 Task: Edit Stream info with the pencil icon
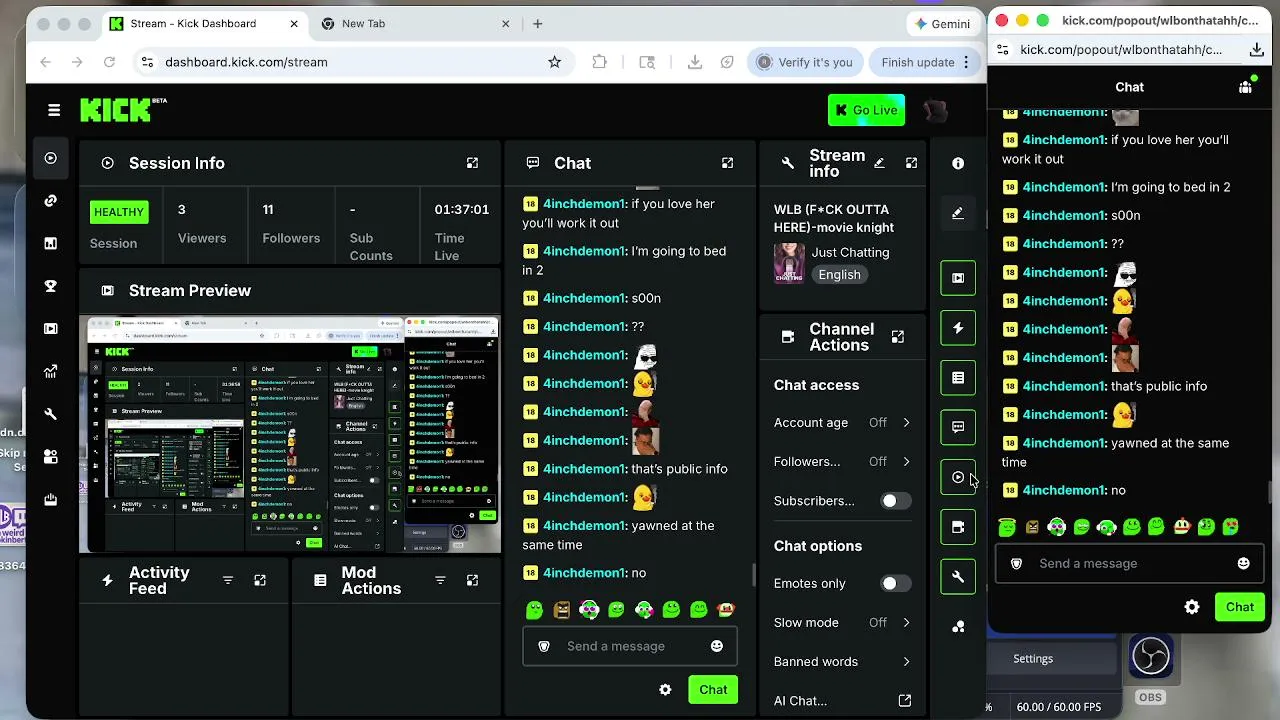(x=879, y=163)
